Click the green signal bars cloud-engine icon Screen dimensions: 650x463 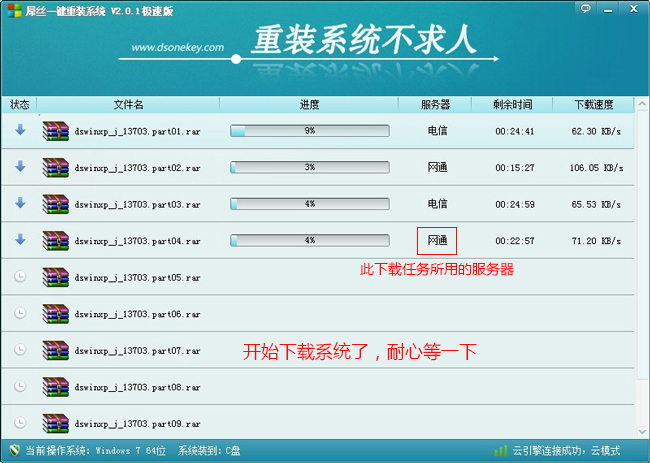coord(500,451)
